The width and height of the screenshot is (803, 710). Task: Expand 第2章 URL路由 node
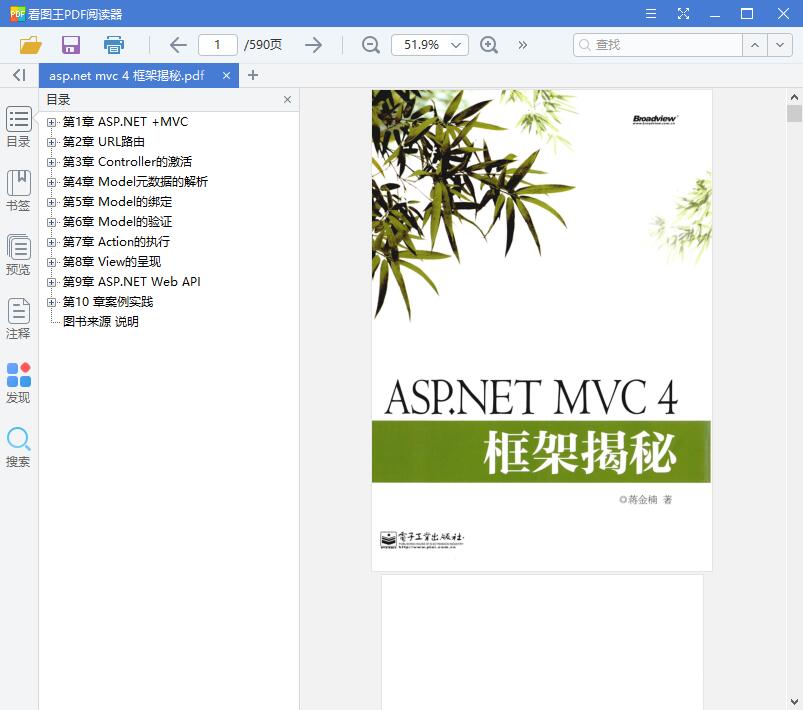click(x=51, y=142)
